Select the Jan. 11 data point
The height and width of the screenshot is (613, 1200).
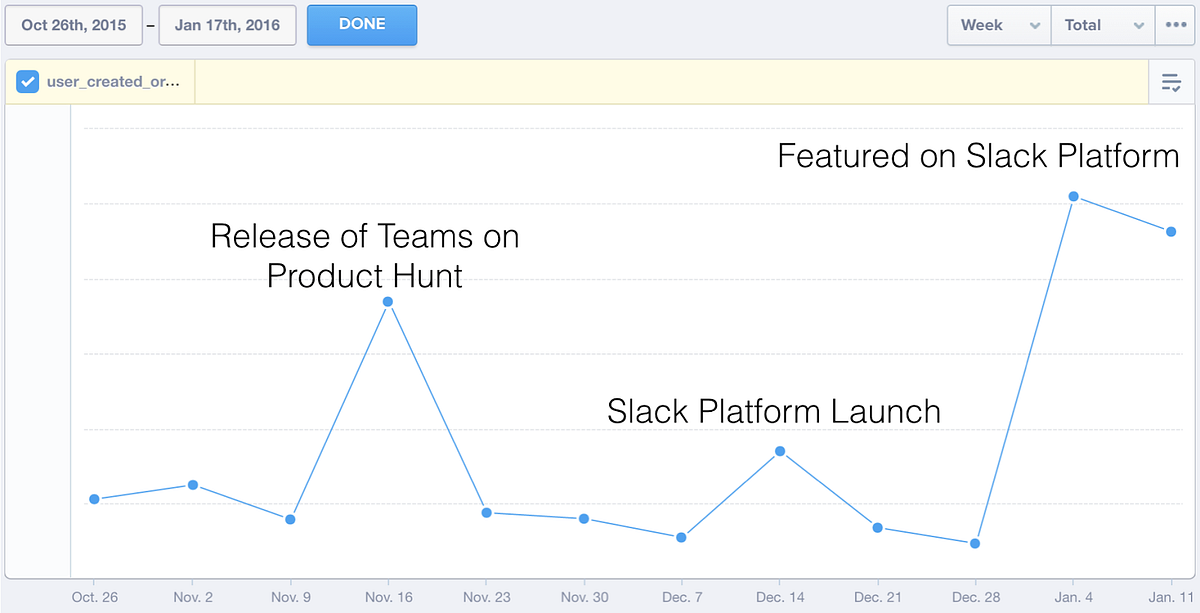[1170, 231]
